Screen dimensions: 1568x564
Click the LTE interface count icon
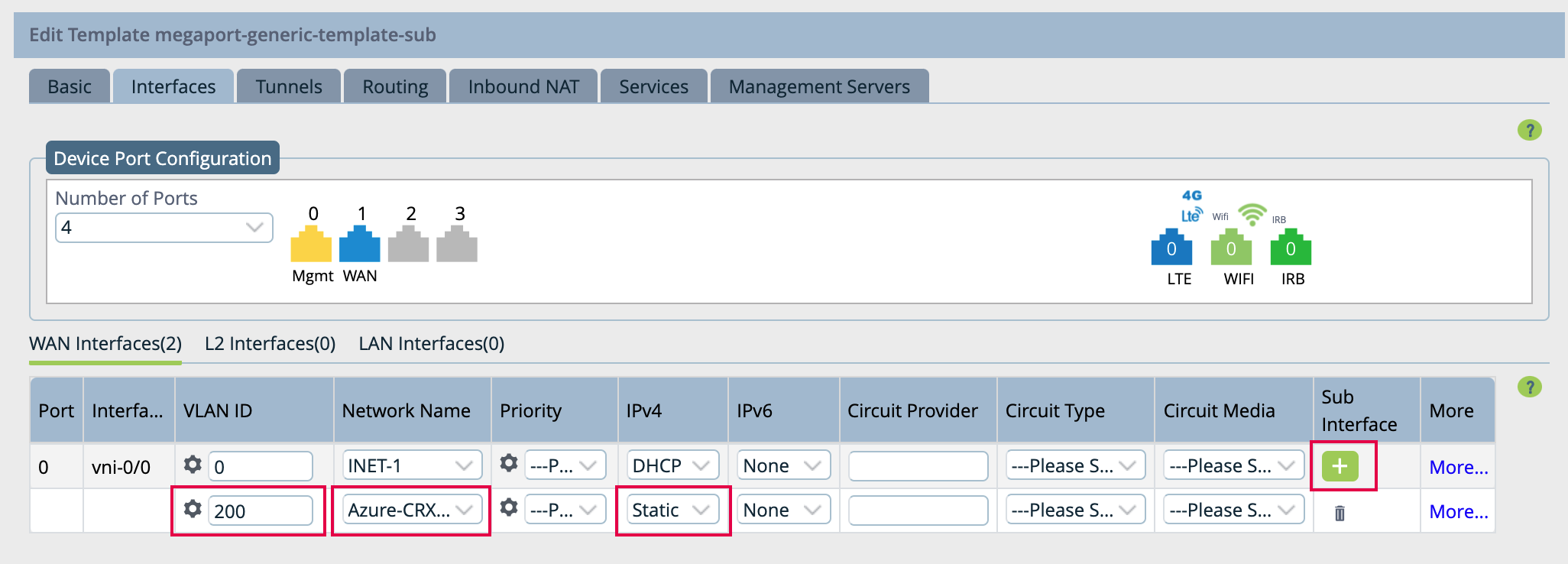coord(1171,248)
